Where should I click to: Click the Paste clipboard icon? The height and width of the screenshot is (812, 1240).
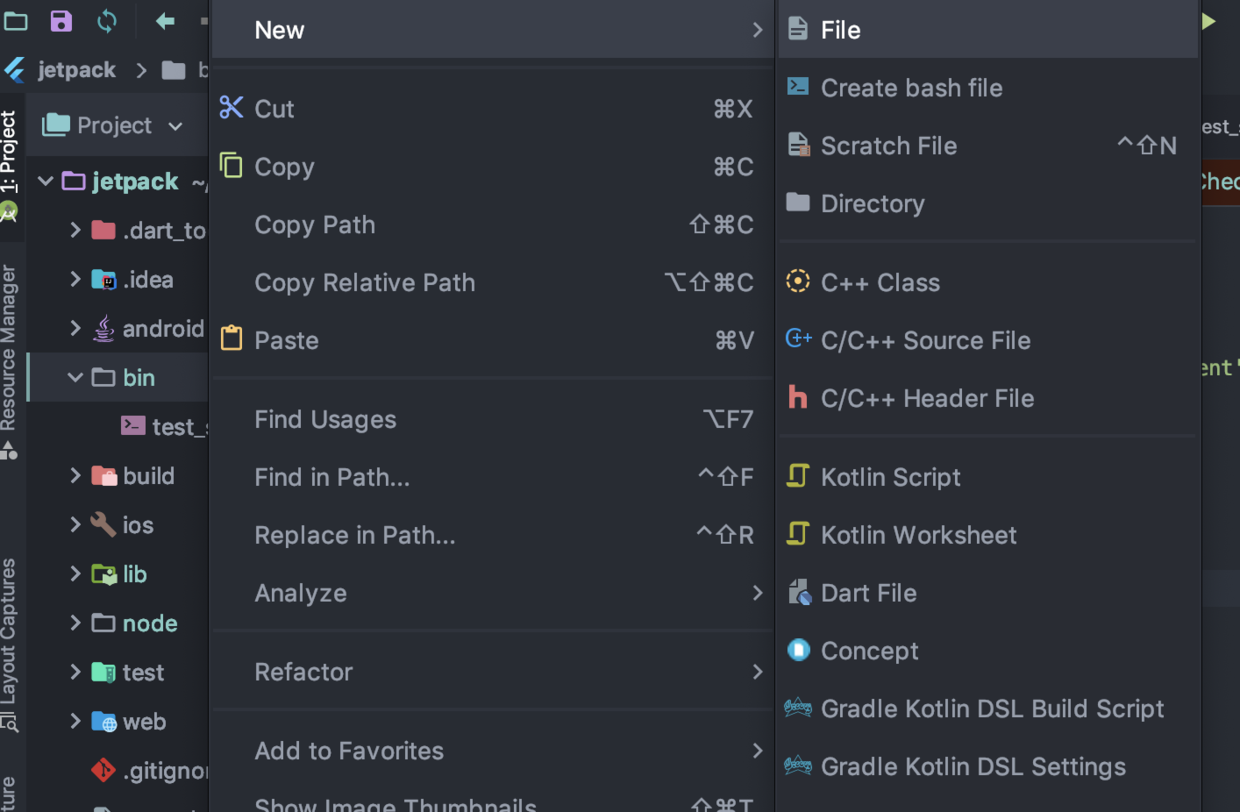(x=231, y=340)
